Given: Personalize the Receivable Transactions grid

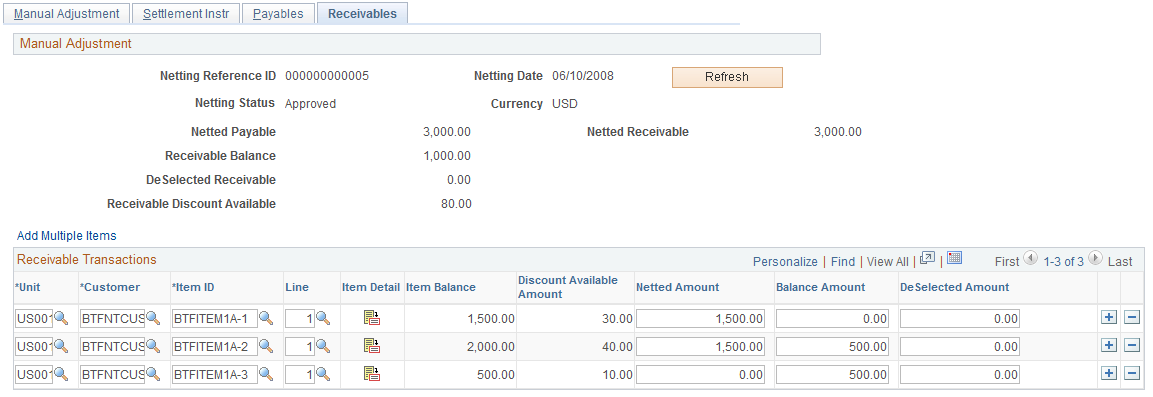Looking at the screenshot, I should 785,262.
